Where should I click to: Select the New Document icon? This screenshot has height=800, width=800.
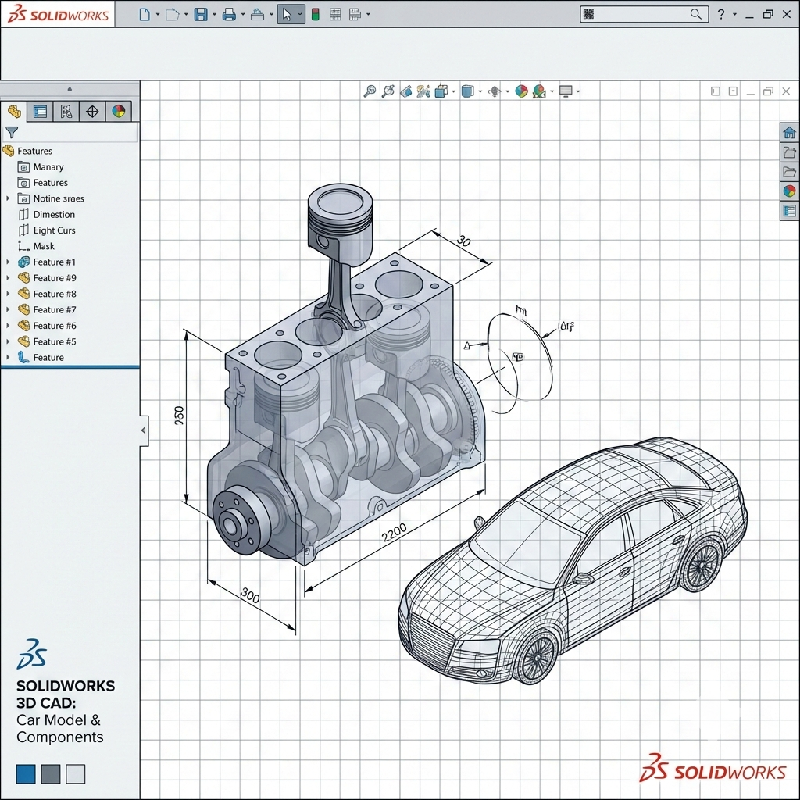[145, 13]
